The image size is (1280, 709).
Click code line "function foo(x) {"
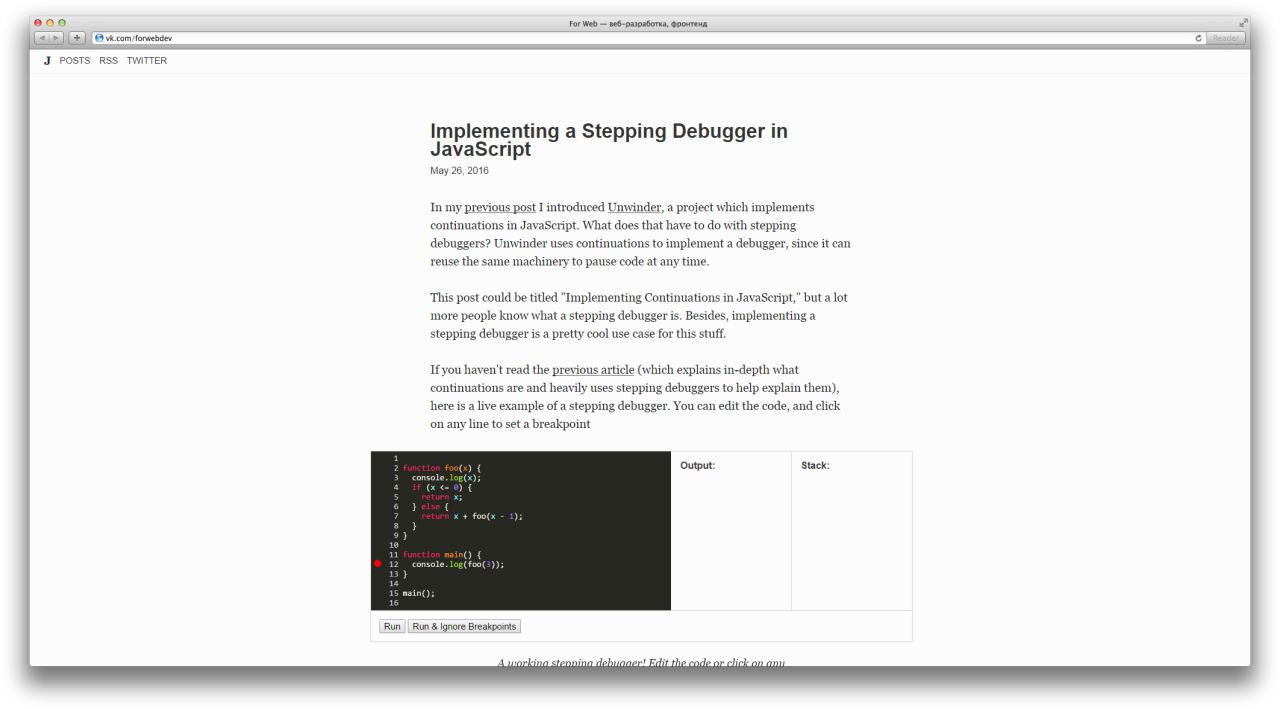pyautogui.click(x=442, y=467)
